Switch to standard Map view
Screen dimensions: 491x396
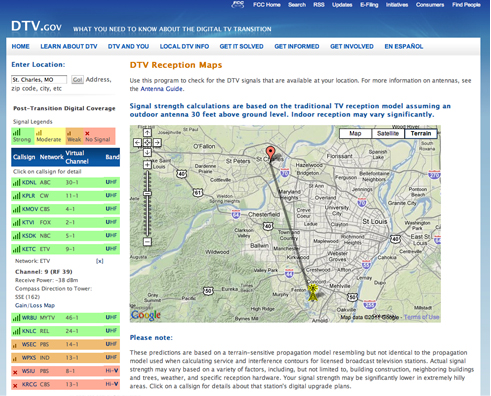pos(355,133)
